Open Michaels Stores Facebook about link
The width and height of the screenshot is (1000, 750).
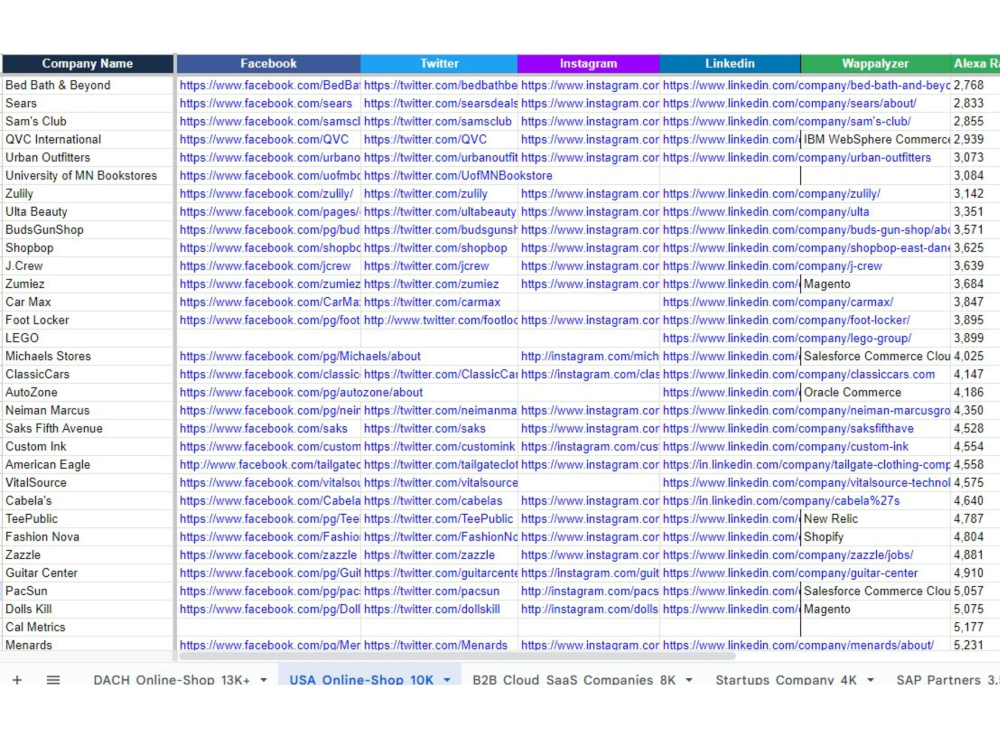point(300,357)
